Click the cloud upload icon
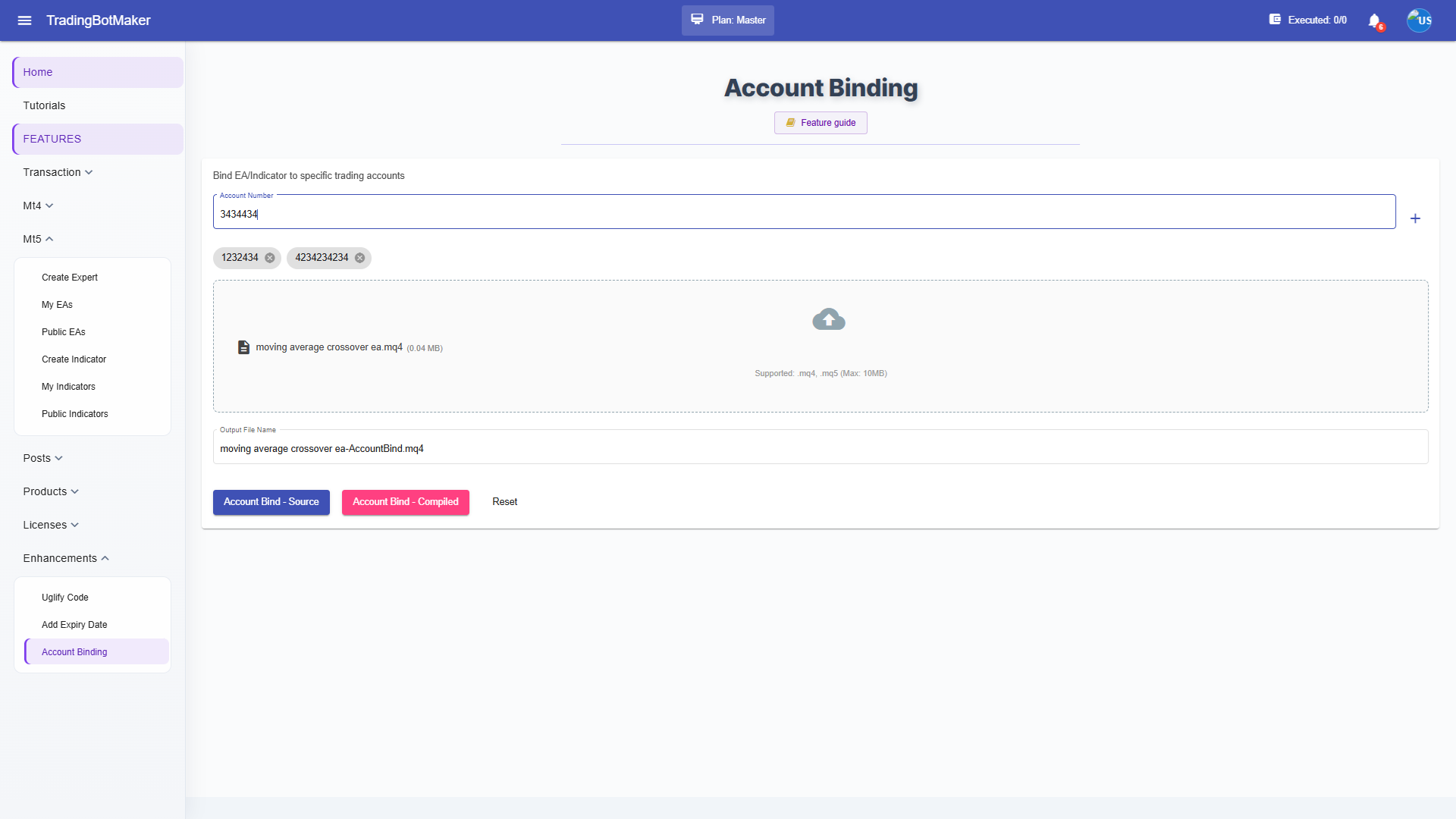The height and width of the screenshot is (819, 1456). pos(828,319)
